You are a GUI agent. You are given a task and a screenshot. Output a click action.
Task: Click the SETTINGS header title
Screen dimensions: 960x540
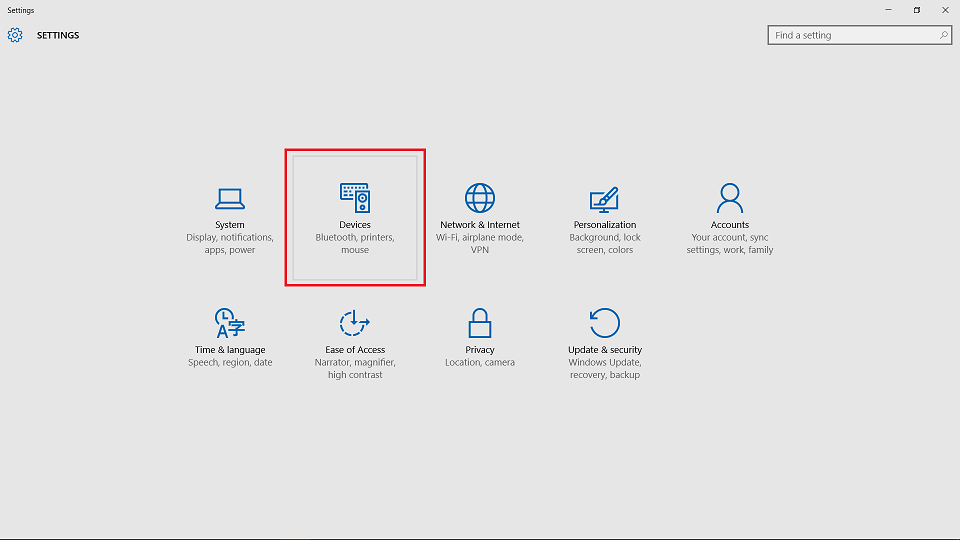tap(58, 35)
